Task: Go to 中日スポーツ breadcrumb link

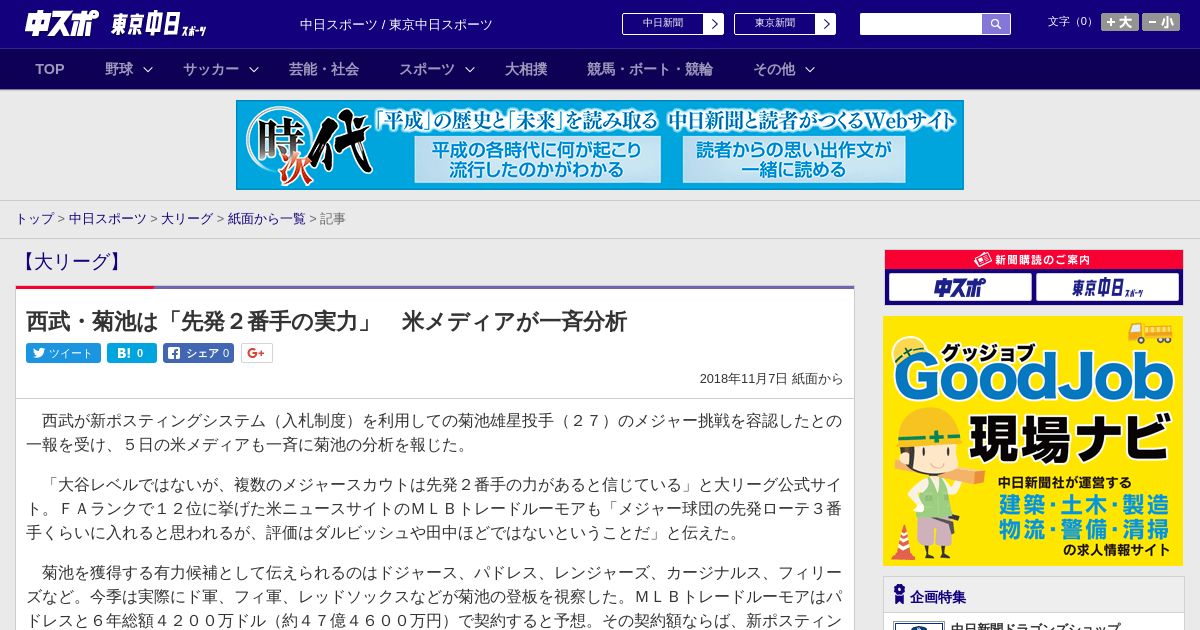Action: tap(108, 218)
